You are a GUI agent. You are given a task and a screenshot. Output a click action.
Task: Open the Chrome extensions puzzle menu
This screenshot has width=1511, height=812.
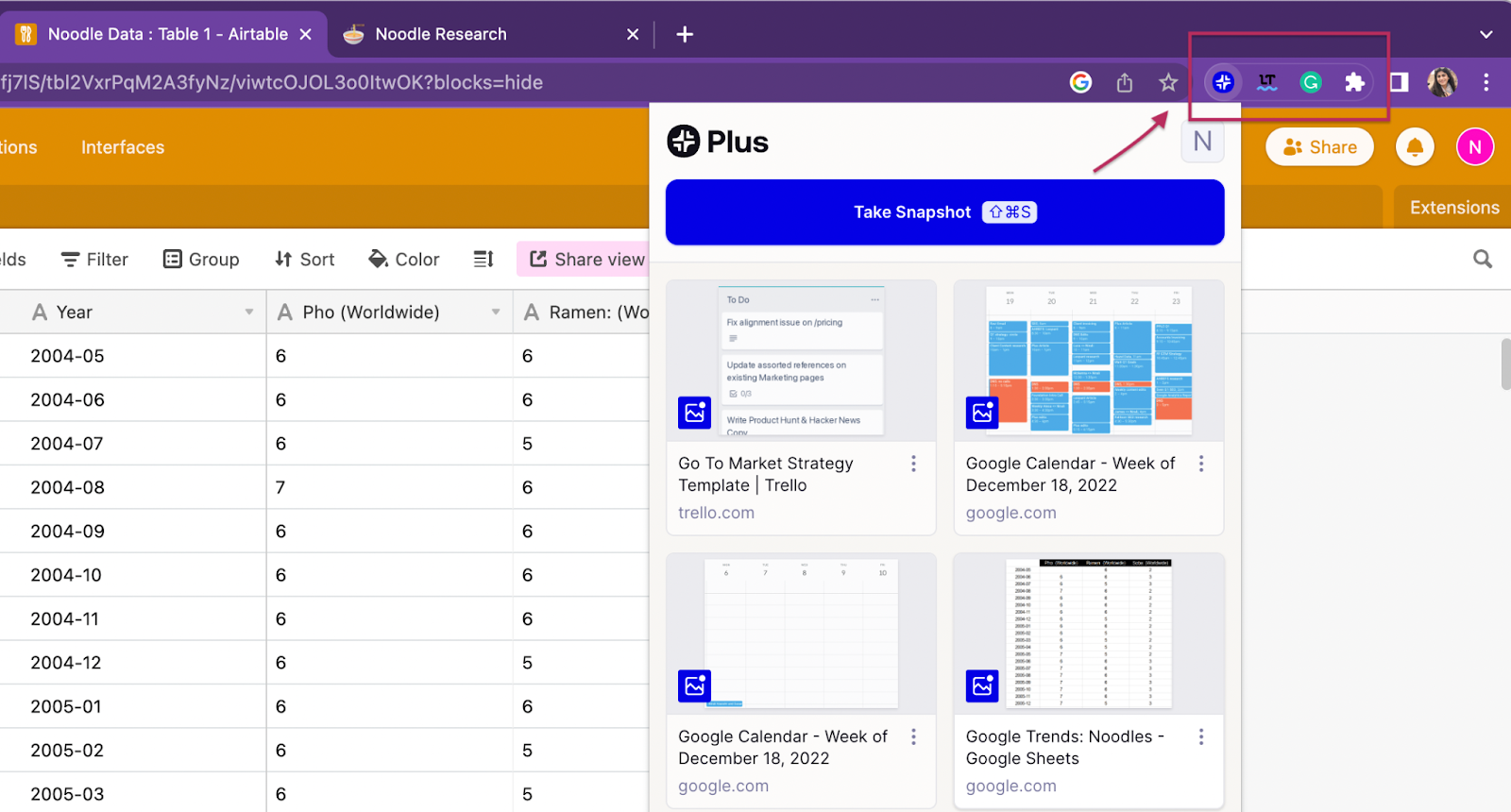tap(1355, 82)
